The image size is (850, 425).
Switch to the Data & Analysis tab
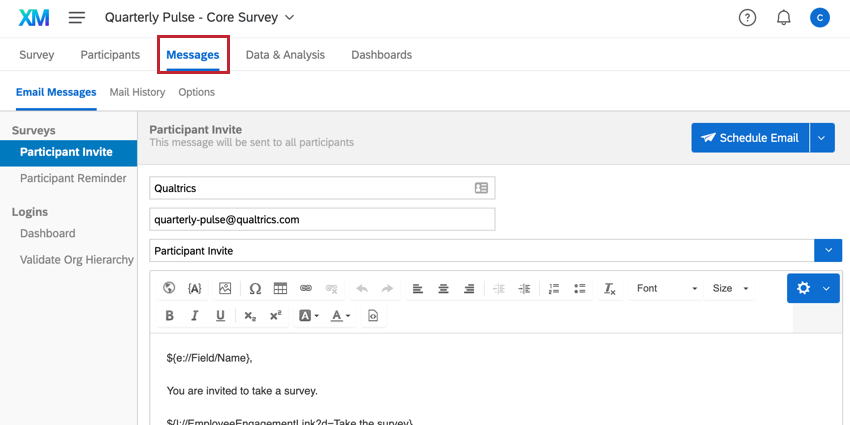pos(285,55)
